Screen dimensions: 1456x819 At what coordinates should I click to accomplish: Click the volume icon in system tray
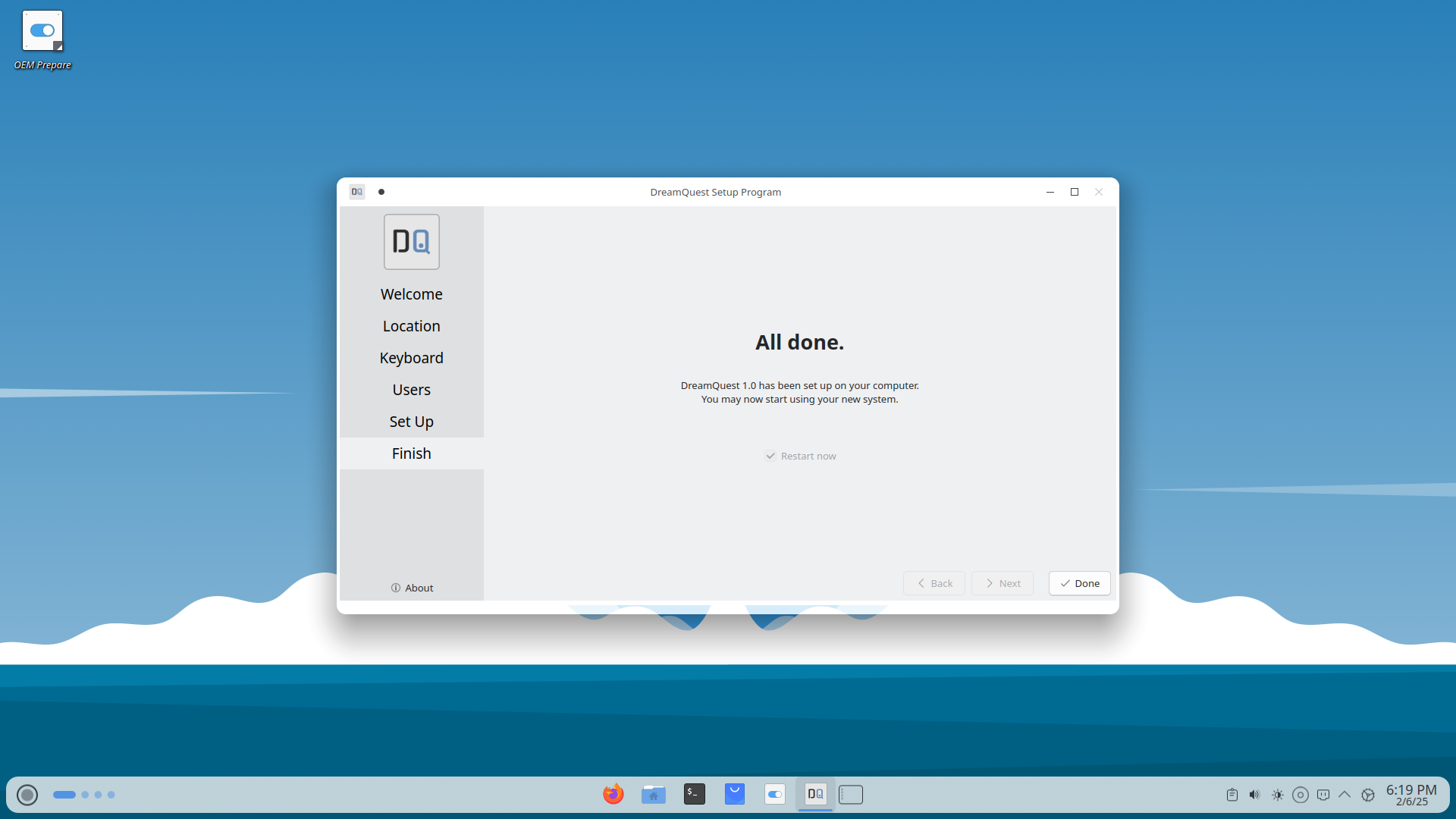coord(1254,795)
